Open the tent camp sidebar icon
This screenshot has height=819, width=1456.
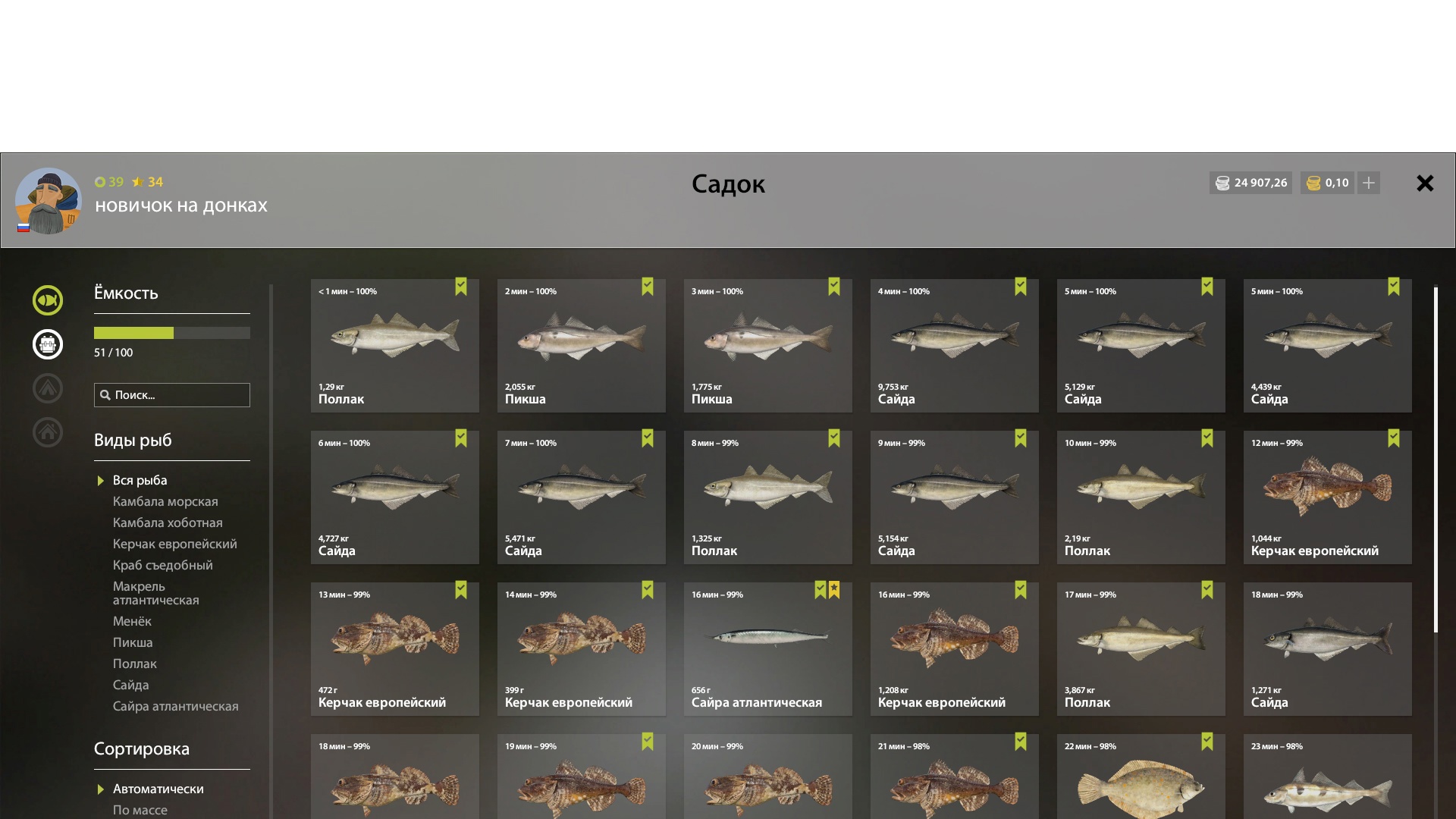(48, 388)
